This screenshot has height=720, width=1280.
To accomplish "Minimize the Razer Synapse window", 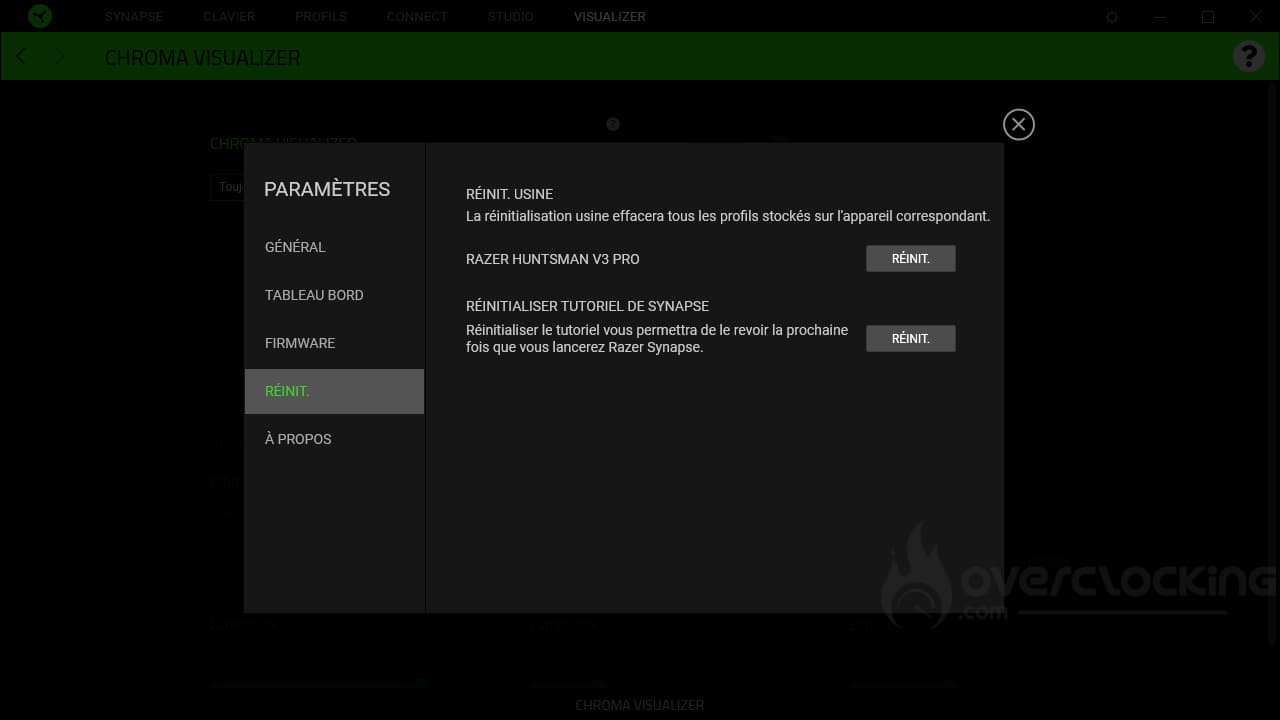I will click(x=1160, y=17).
